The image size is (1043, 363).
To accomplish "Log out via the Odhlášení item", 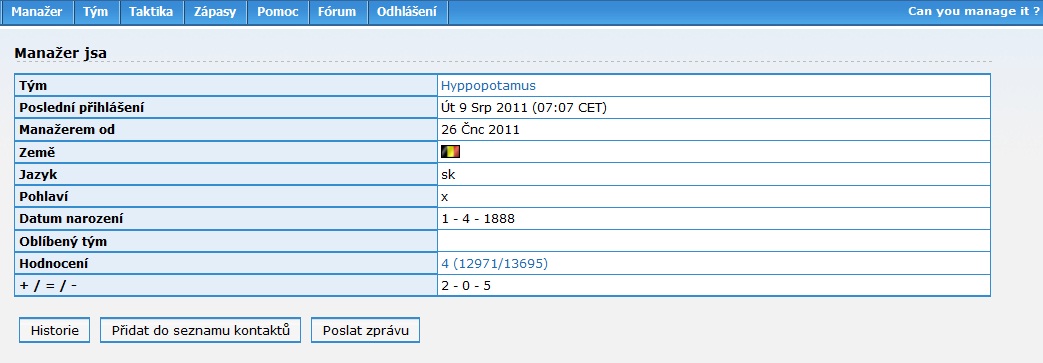I will coord(407,11).
